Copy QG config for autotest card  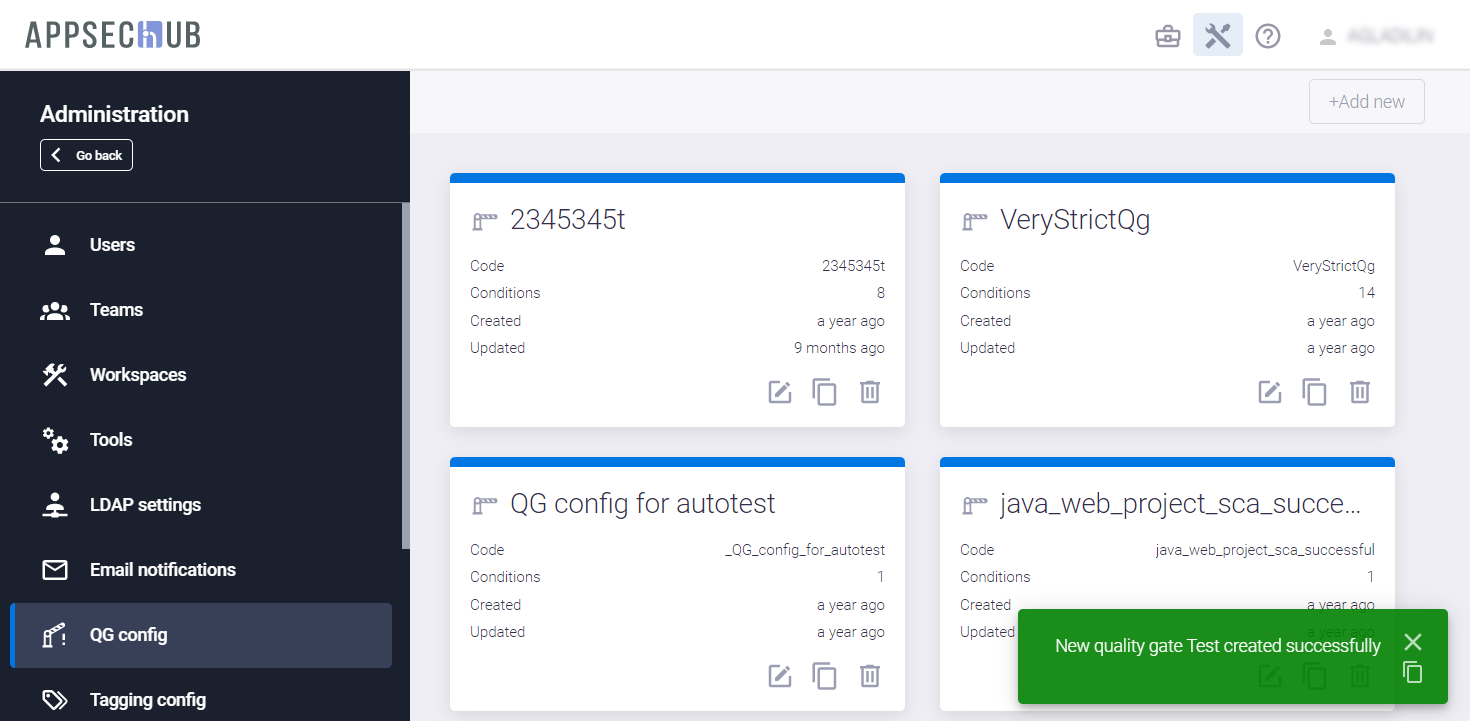[x=824, y=676]
